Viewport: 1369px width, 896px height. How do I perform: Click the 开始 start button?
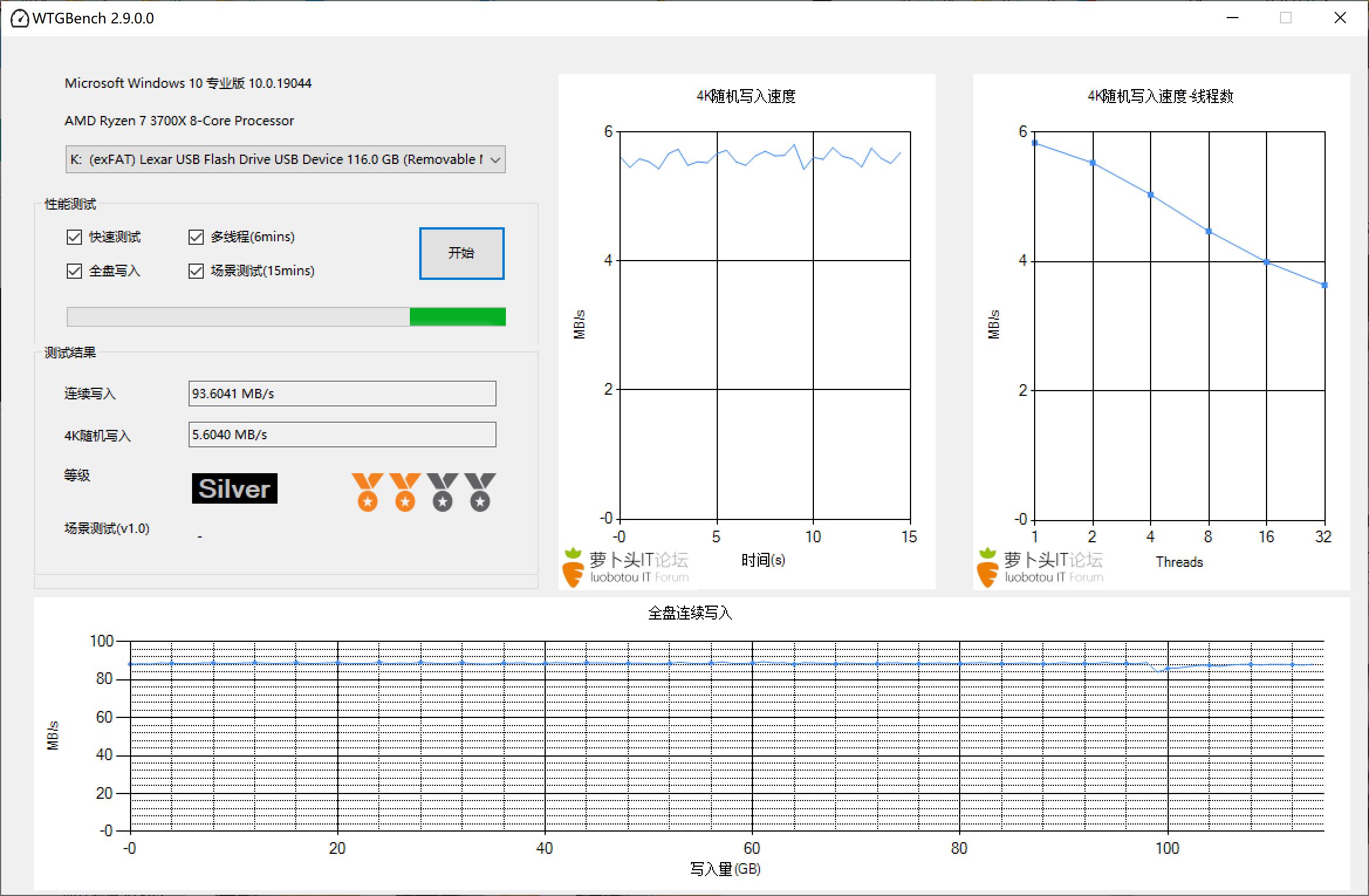tap(461, 253)
